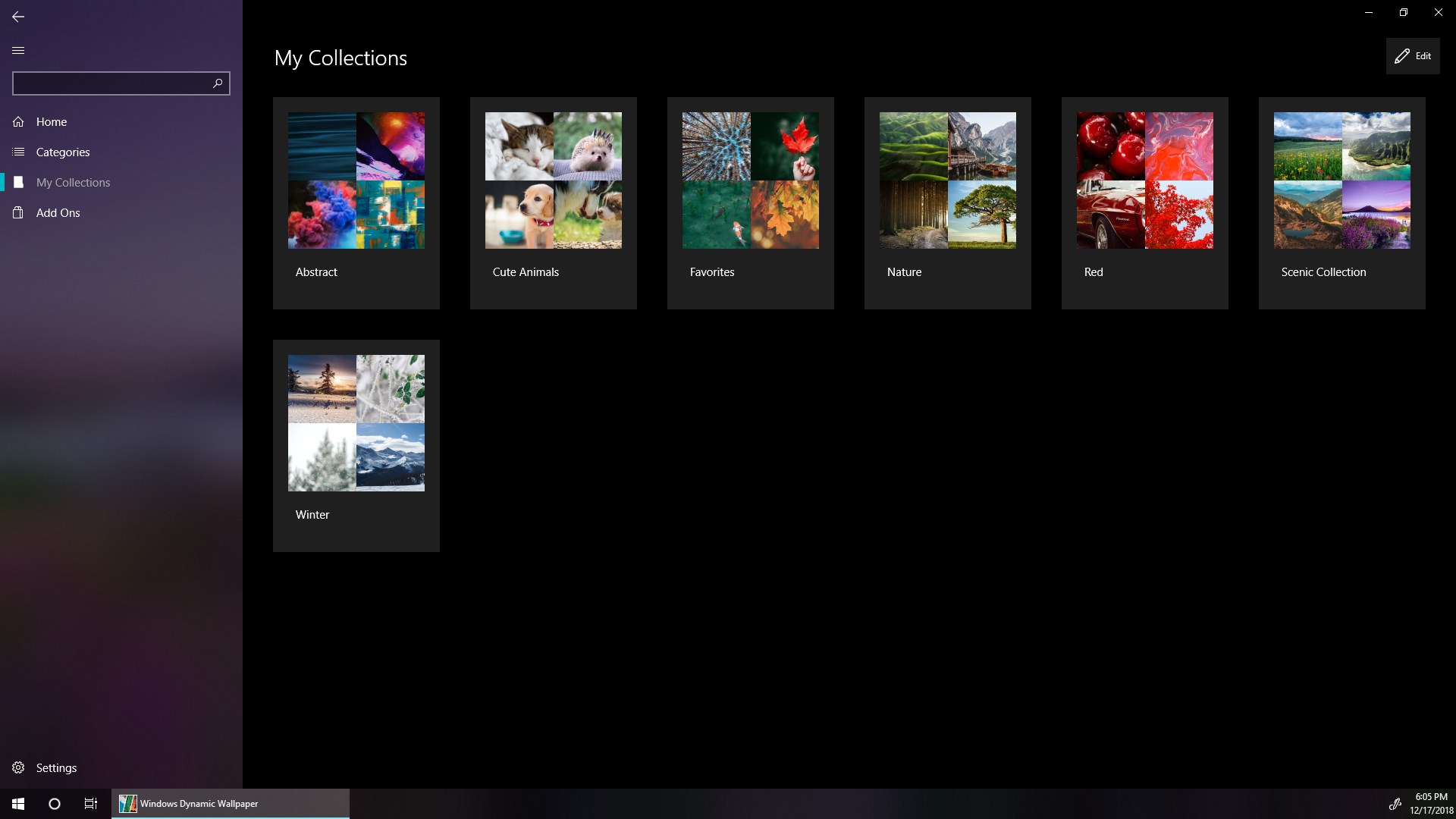Open the Scenic Collection tile
The height and width of the screenshot is (819, 1456).
pos(1342,202)
